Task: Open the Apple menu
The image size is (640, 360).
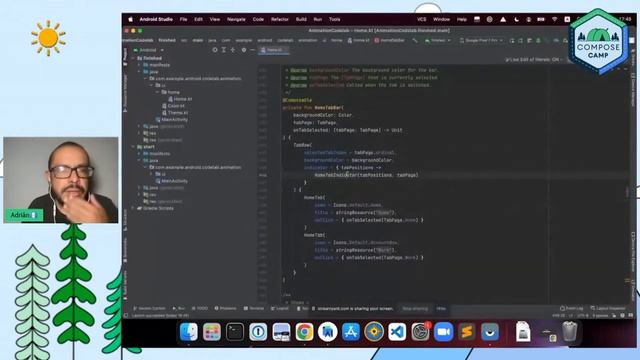Action: [131, 19]
